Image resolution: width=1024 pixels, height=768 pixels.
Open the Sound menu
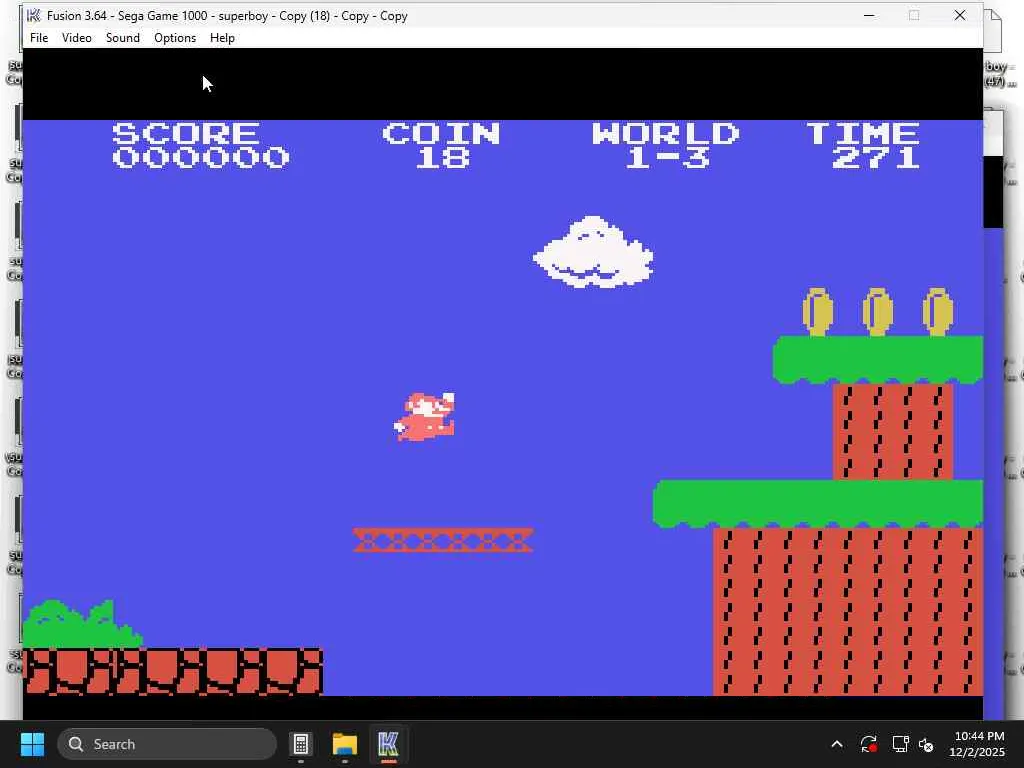pyautogui.click(x=123, y=38)
